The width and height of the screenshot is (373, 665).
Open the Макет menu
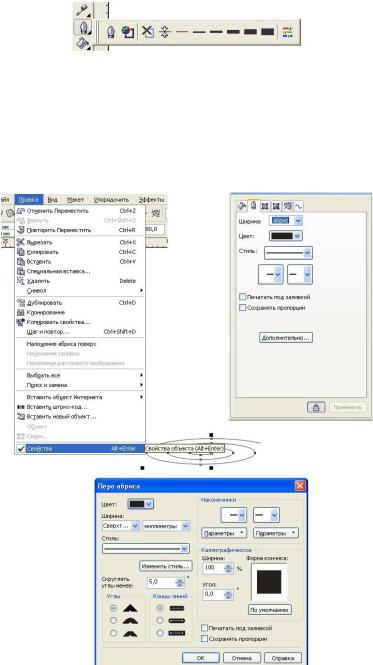[75, 199]
